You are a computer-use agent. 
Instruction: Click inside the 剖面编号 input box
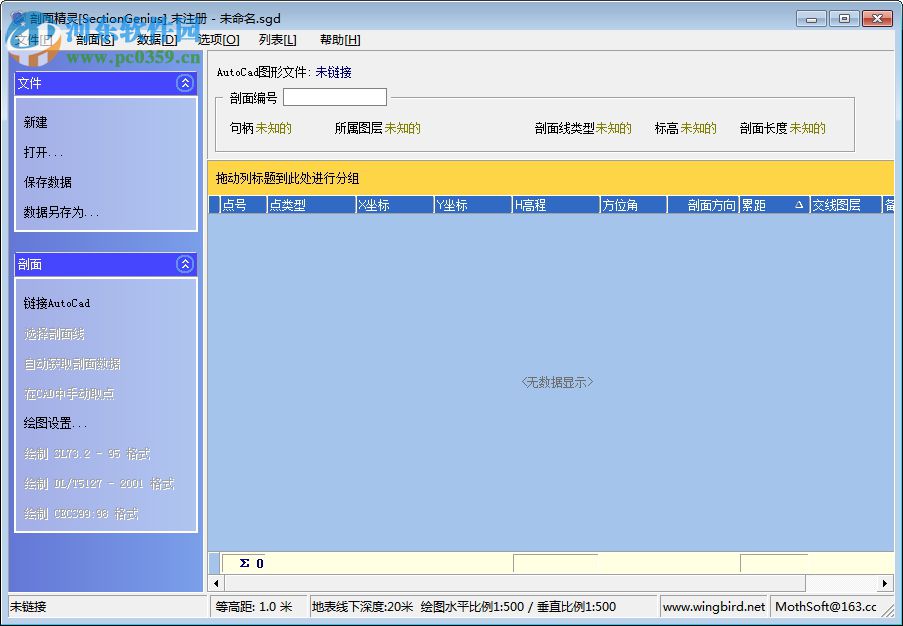coord(334,97)
